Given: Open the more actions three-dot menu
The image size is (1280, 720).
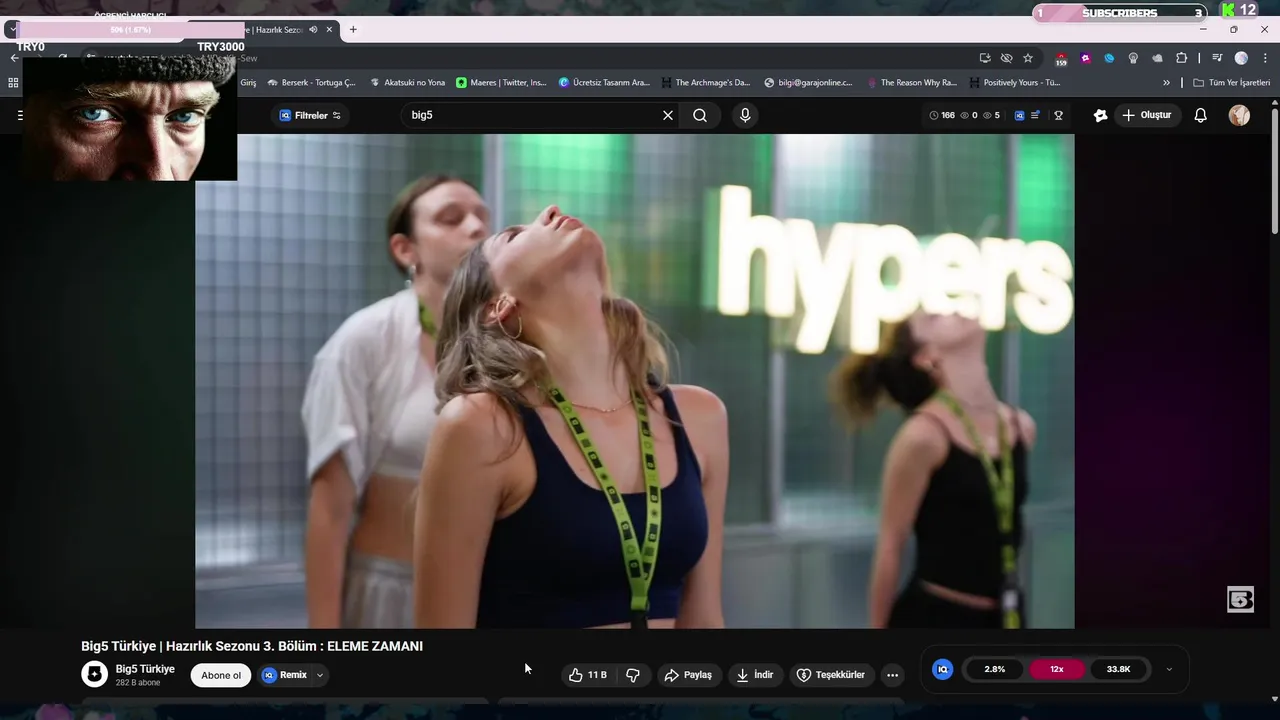Looking at the screenshot, I should point(892,675).
